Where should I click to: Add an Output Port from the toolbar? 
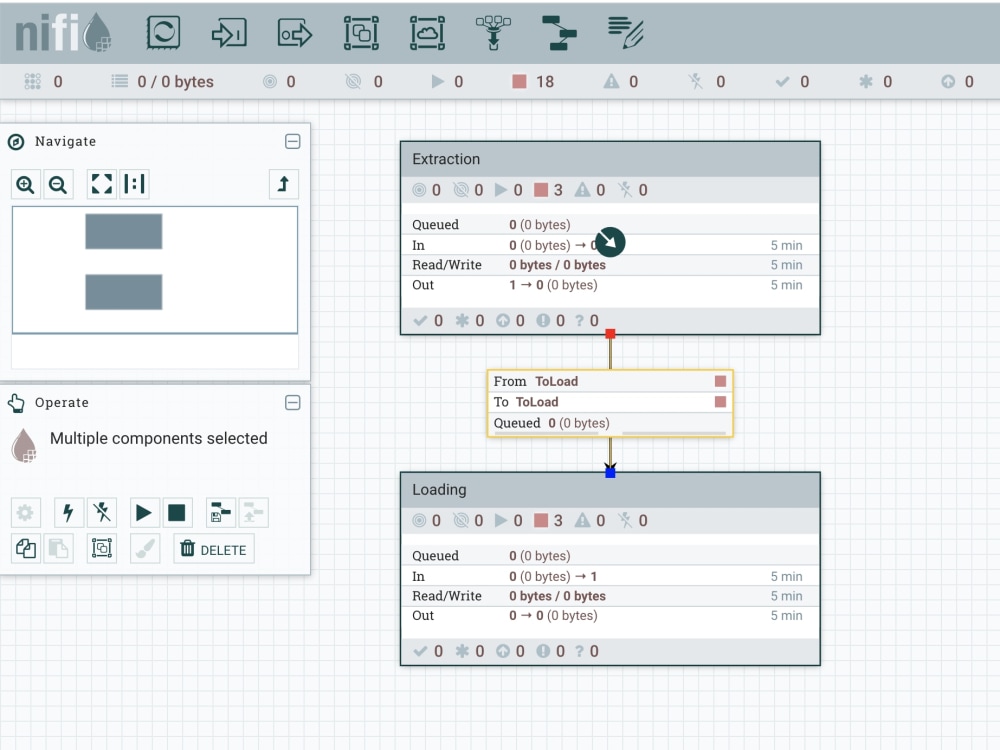pyautogui.click(x=294, y=32)
